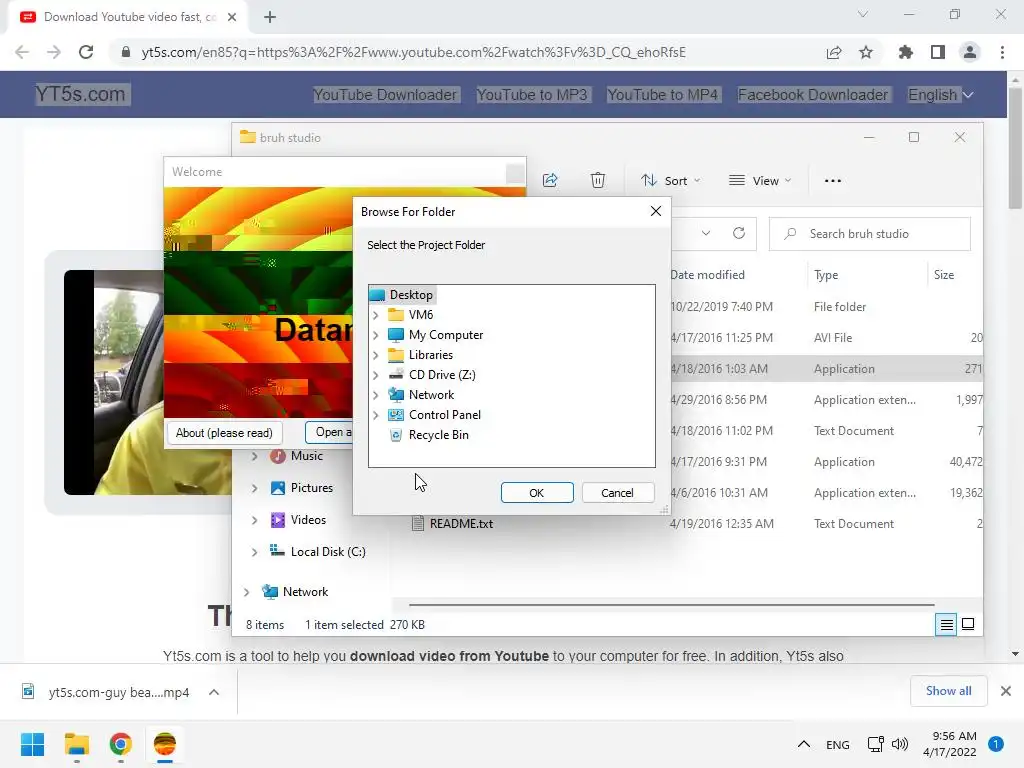Image resolution: width=1024 pixels, height=768 pixels.
Task: Sort by Type column header
Action: (x=826, y=275)
